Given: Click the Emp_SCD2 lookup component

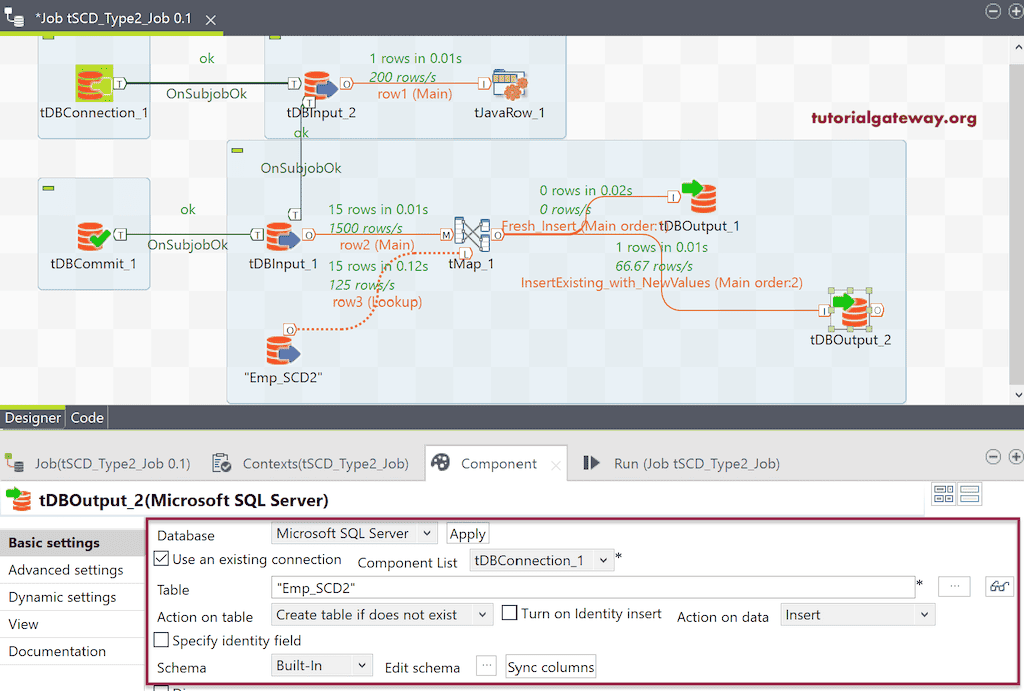Looking at the screenshot, I should pos(283,352).
